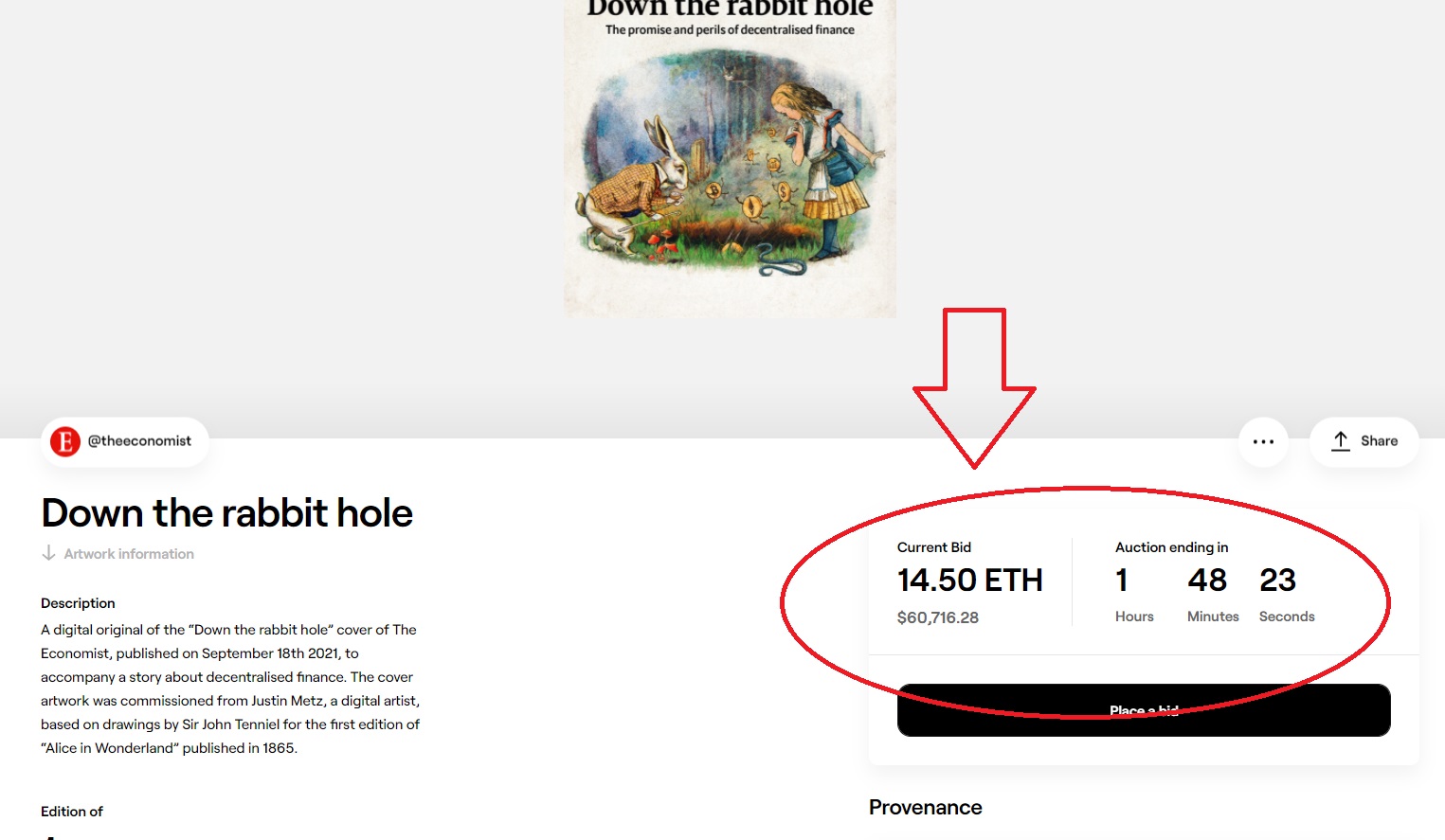Click the down arrow beside Artwork information
The height and width of the screenshot is (840, 1445).
(48, 553)
